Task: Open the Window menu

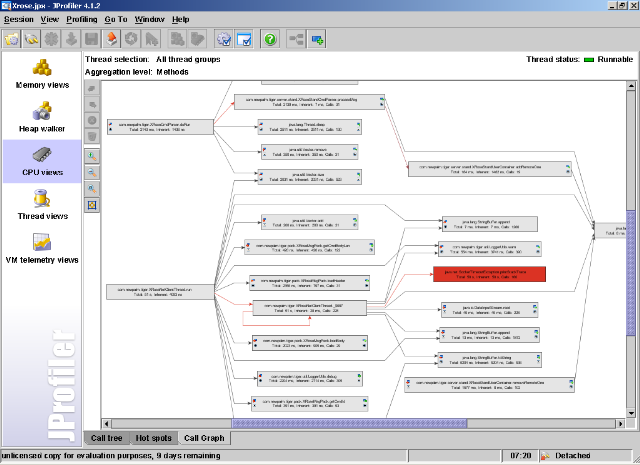Action: pyautogui.click(x=149, y=19)
